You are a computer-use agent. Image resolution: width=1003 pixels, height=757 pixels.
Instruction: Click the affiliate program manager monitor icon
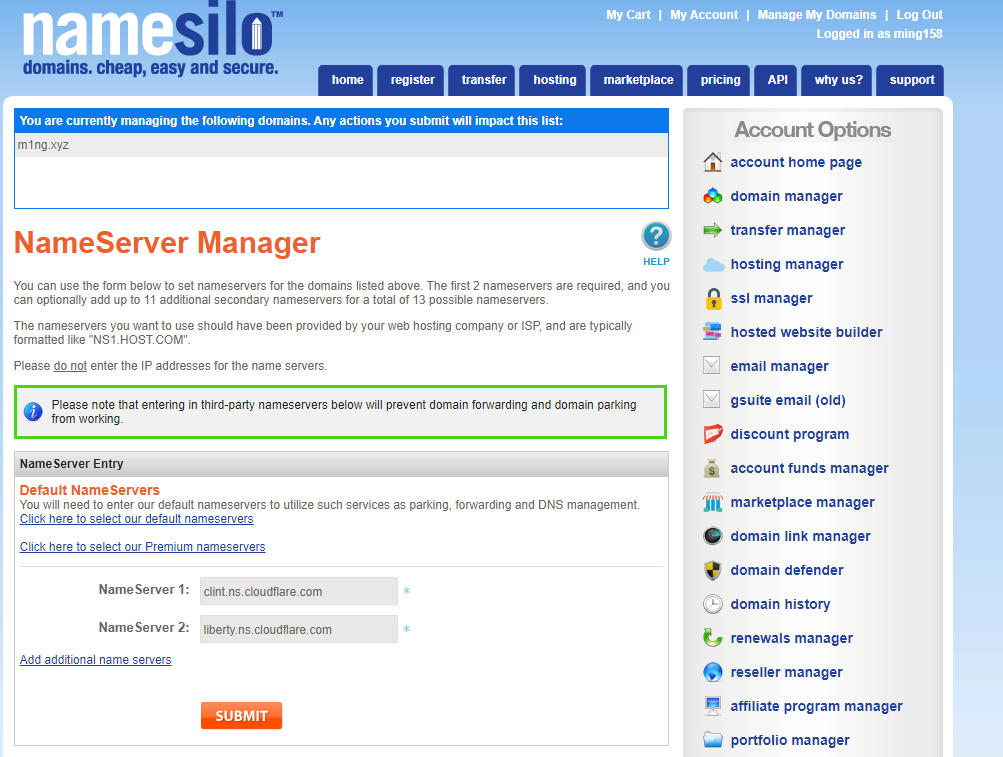[713, 706]
